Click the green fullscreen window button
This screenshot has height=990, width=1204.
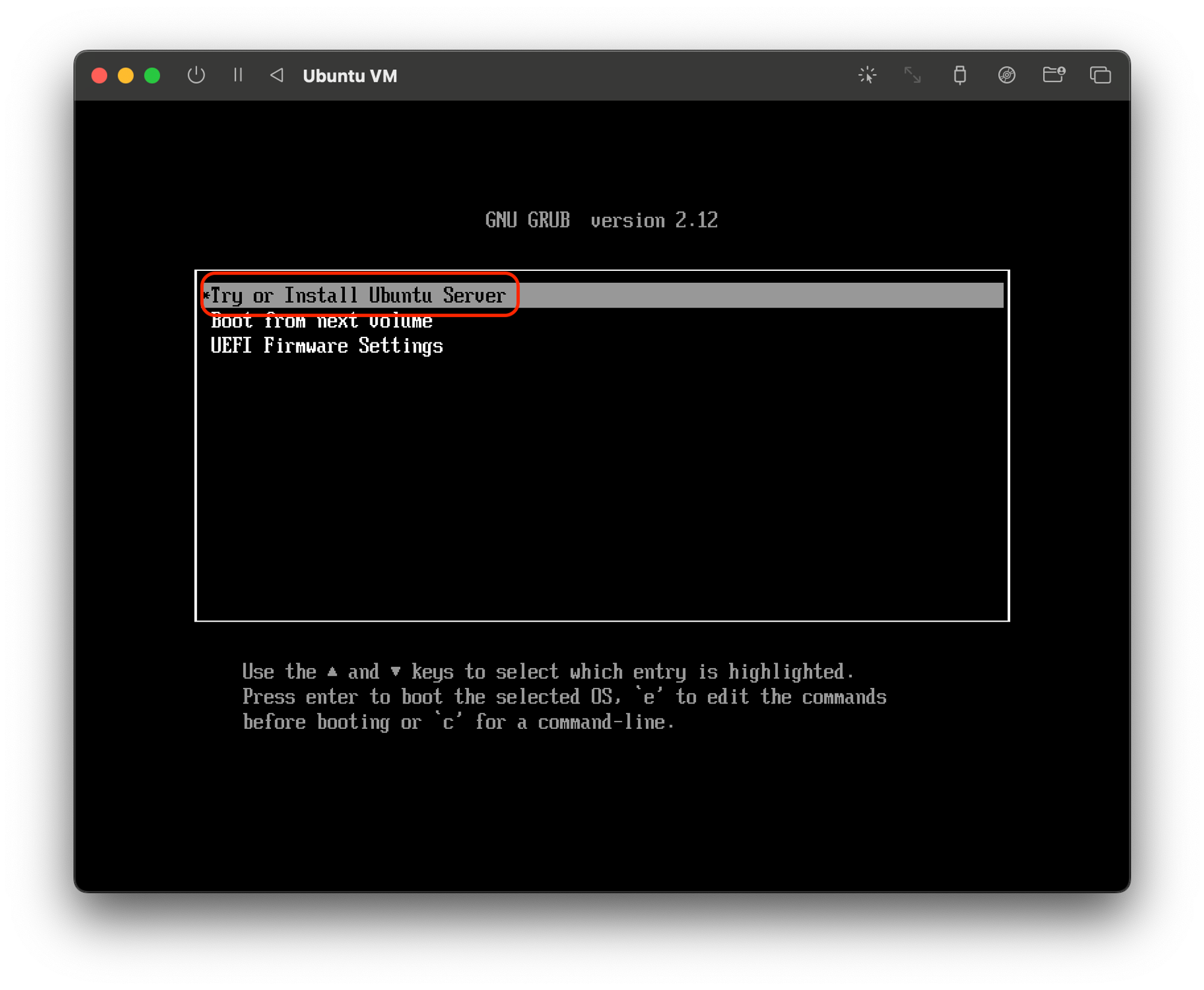point(152,75)
